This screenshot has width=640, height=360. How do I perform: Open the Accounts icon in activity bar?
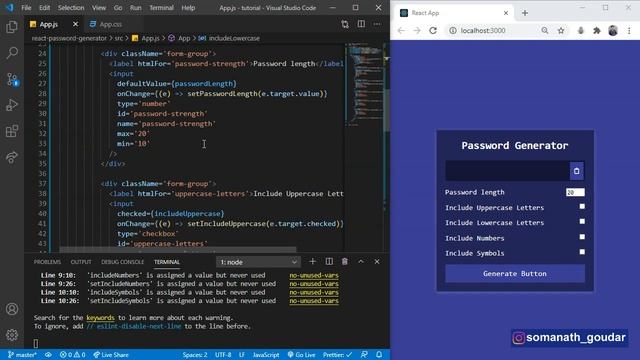pos(12,309)
